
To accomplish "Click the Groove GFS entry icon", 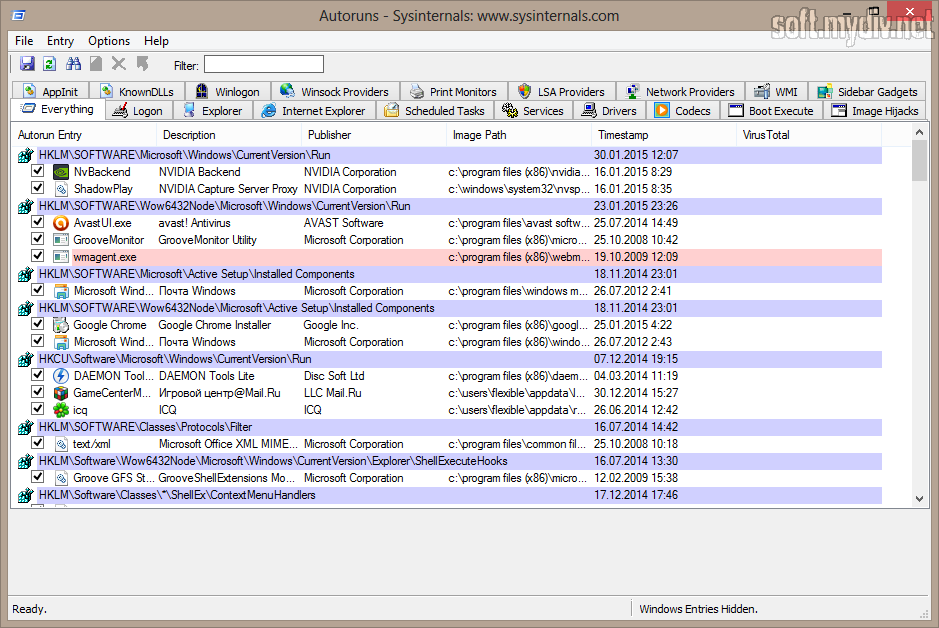I will pyautogui.click(x=61, y=478).
